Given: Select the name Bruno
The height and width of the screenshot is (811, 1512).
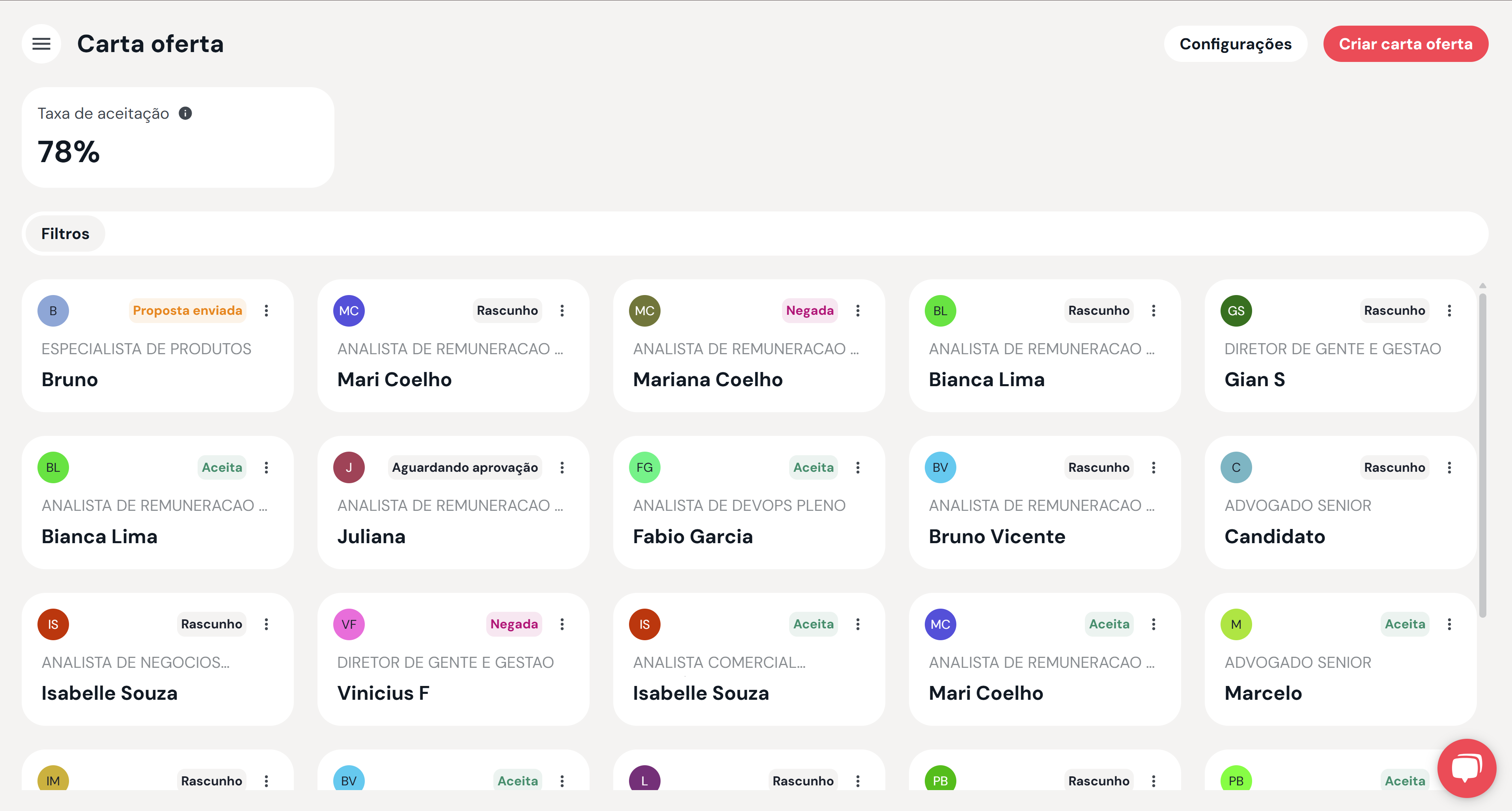Looking at the screenshot, I should point(70,380).
